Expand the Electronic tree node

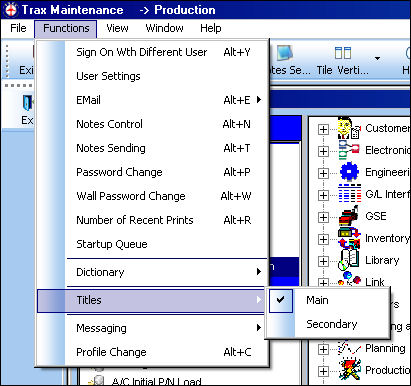[323, 151]
